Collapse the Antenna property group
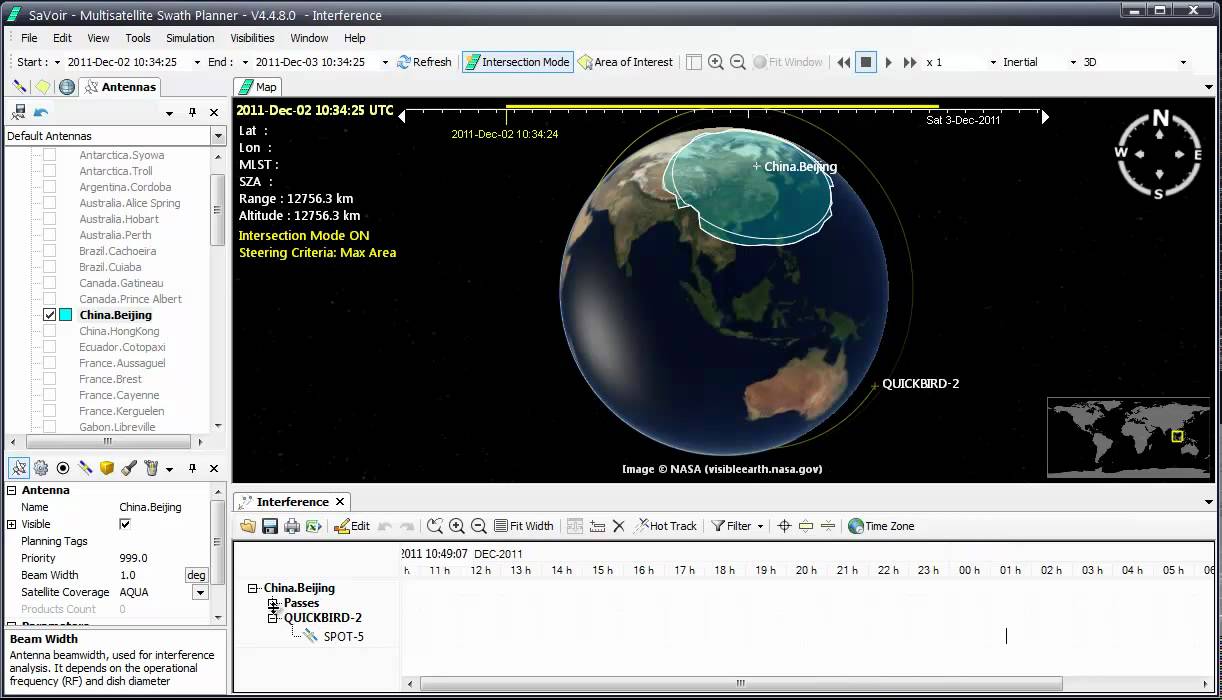Screen dimensions: 1222x700 tap(12, 490)
